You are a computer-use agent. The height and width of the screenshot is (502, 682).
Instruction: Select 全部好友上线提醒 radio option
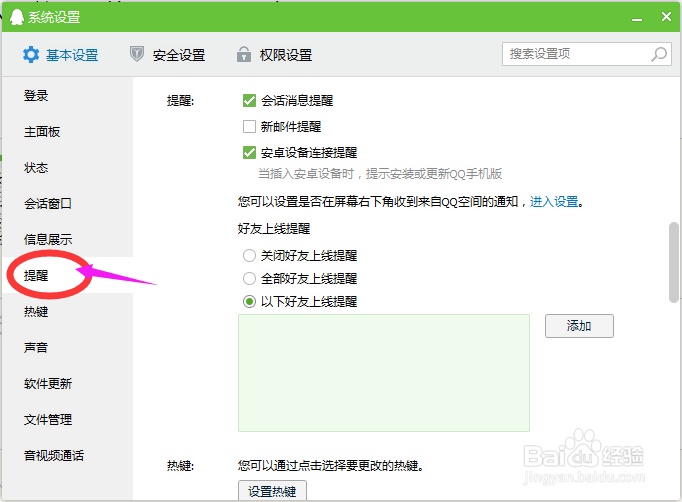(x=249, y=278)
